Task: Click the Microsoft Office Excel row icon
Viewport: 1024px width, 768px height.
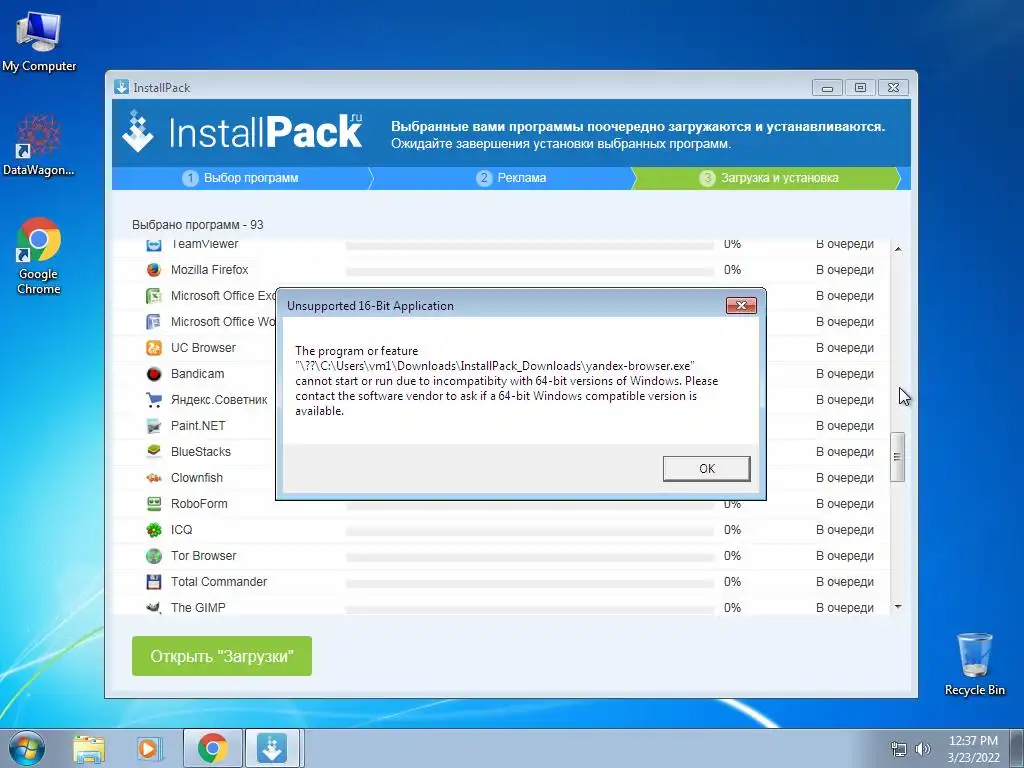Action: point(153,296)
